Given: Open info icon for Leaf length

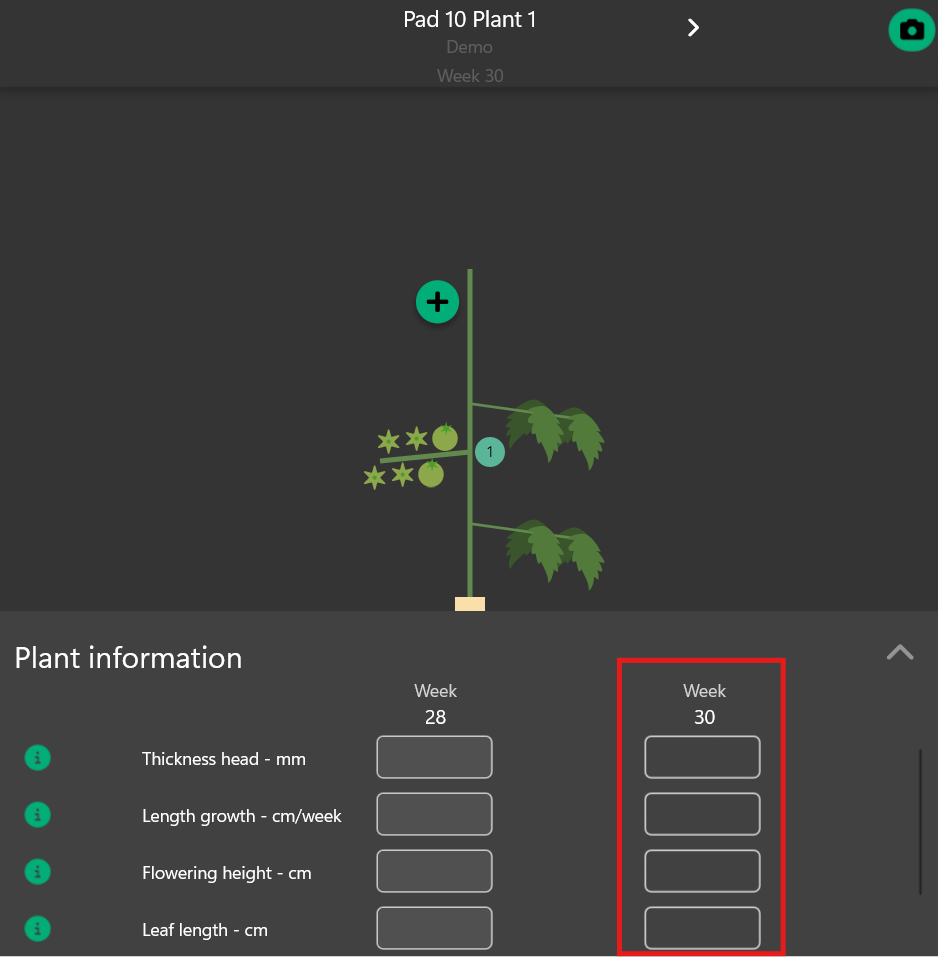Looking at the screenshot, I should [37, 929].
